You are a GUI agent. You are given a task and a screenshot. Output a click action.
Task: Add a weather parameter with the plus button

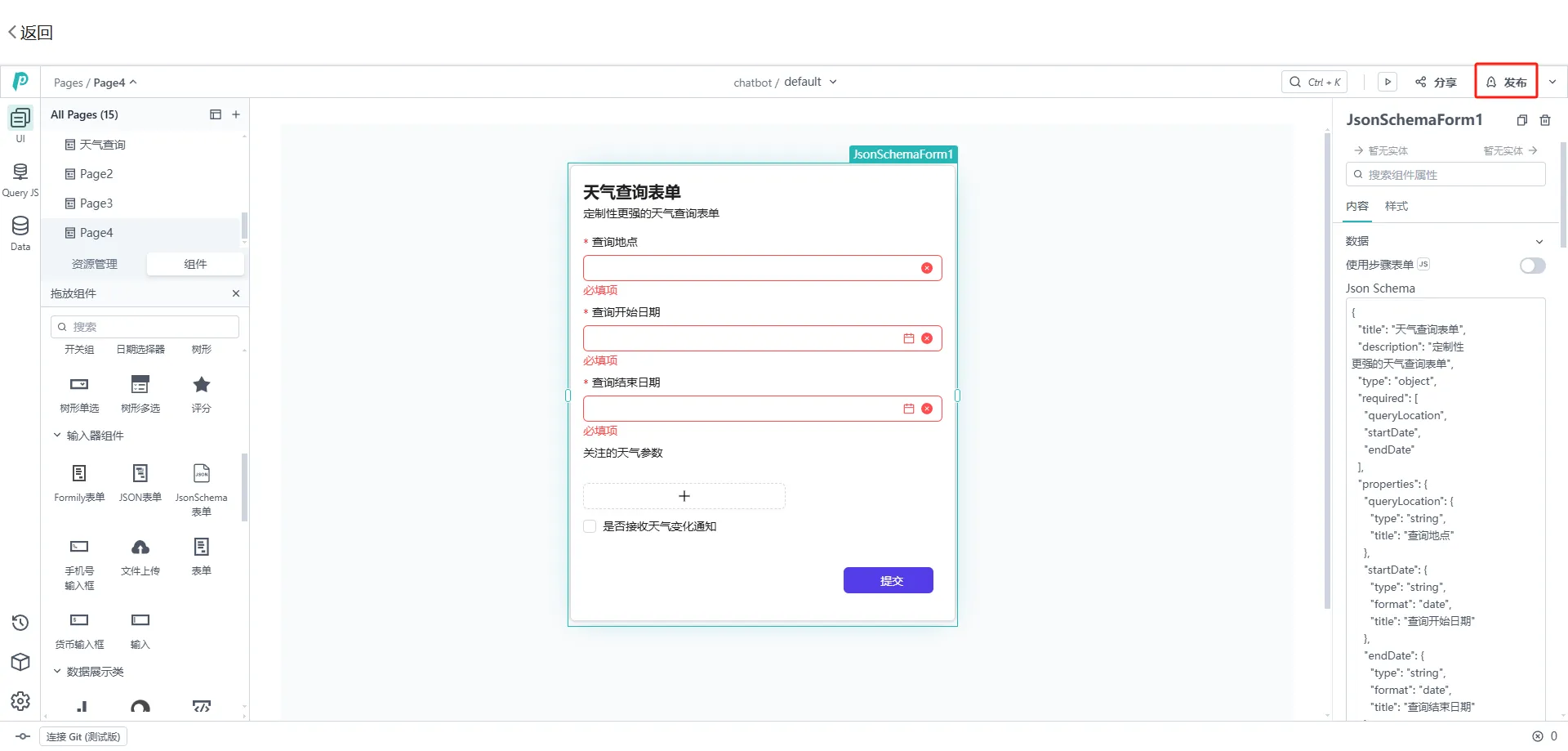(684, 496)
